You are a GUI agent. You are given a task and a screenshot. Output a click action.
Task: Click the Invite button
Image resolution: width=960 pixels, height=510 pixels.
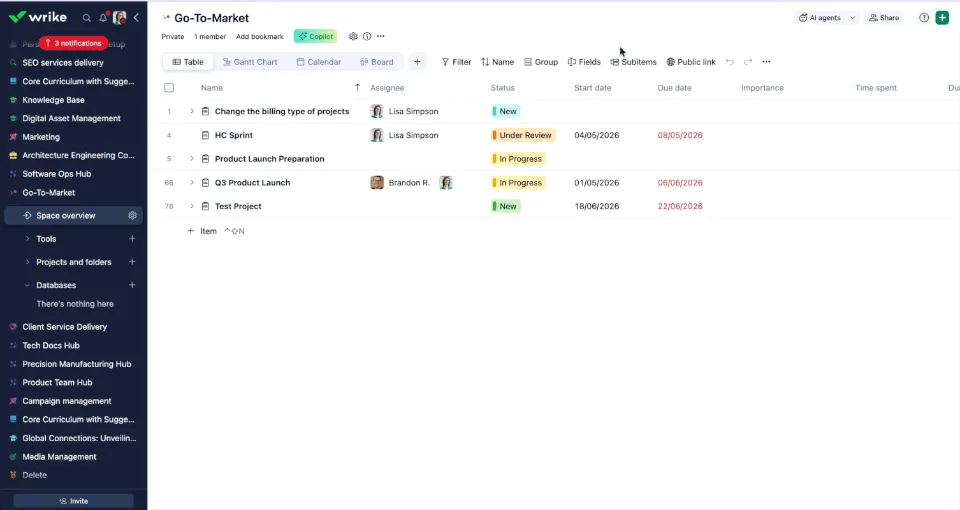73,501
